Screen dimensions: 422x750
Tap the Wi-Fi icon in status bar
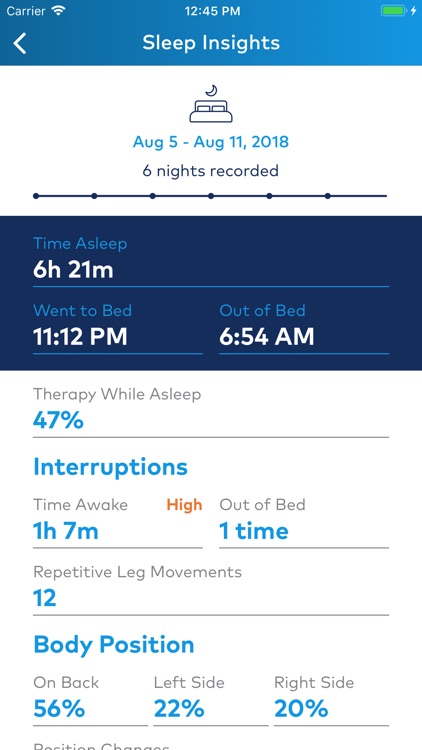59,11
